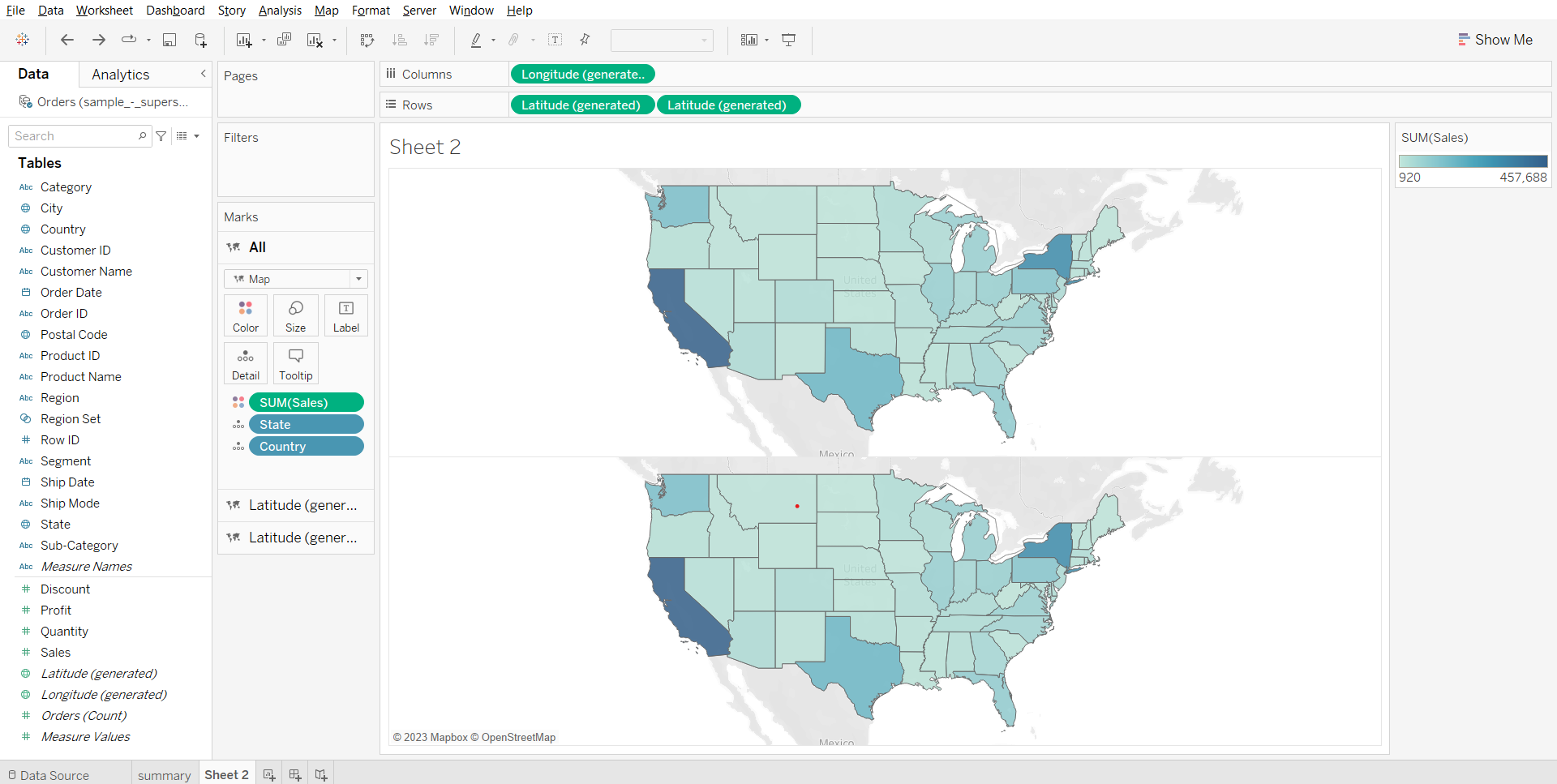
Task: Toggle Show Mark Labels in the toolbar
Action: point(555,40)
